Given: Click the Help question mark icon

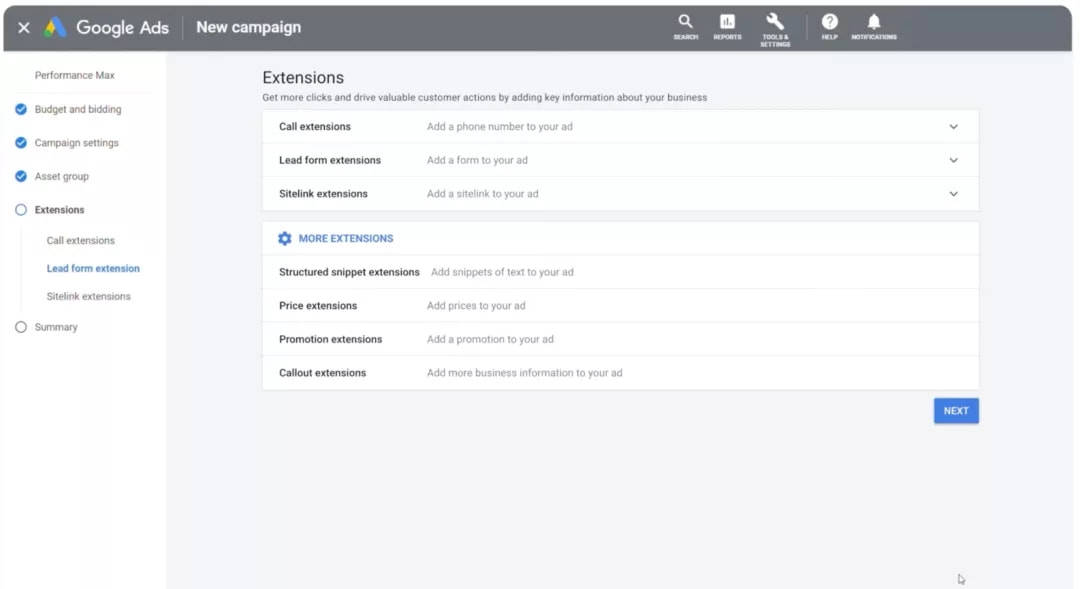Looking at the screenshot, I should [x=829, y=22].
